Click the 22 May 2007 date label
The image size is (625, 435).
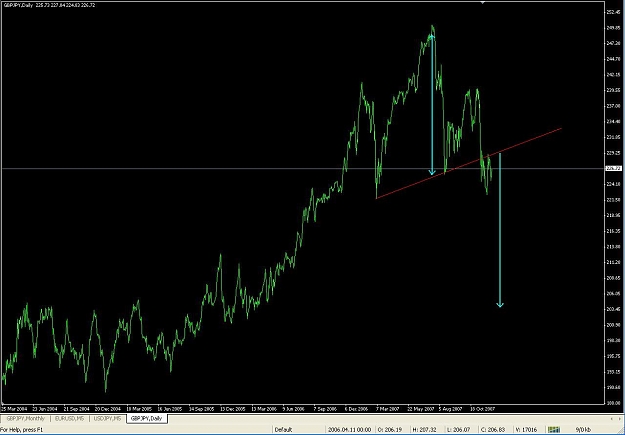(421, 409)
